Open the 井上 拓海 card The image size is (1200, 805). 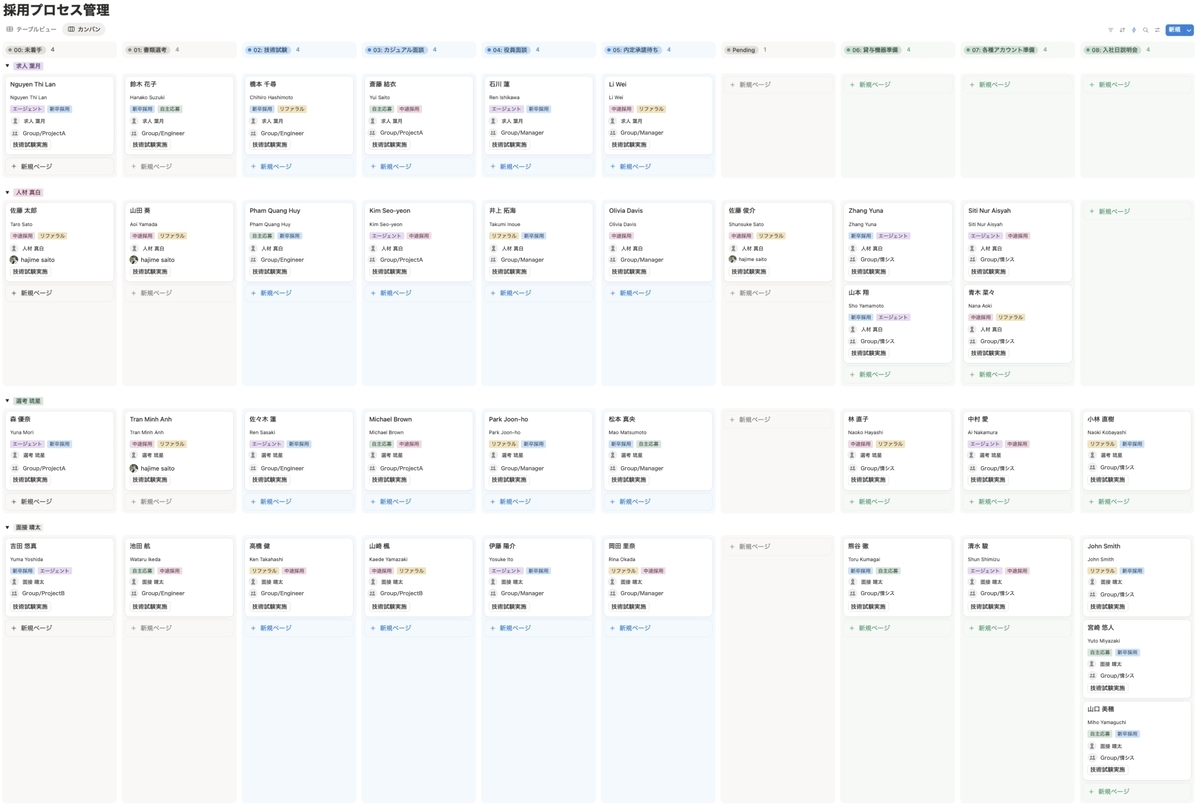click(x=539, y=241)
